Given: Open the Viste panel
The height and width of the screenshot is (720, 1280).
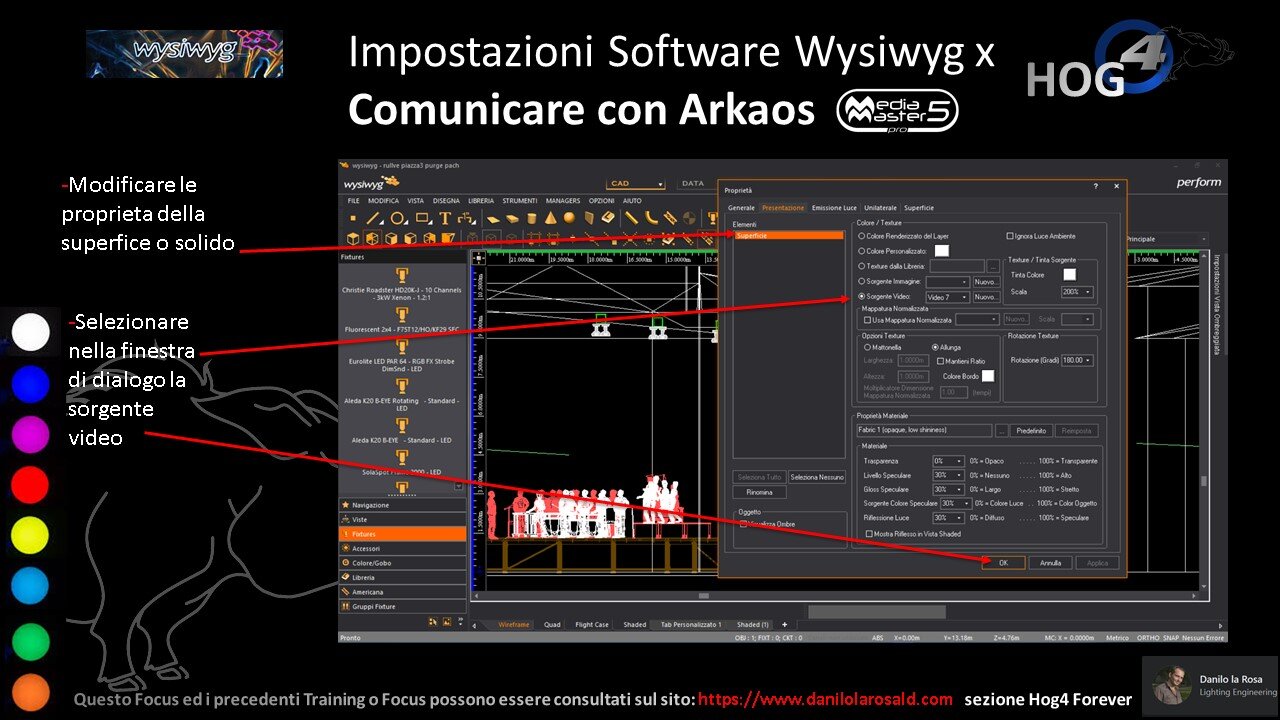Looking at the screenshot, I should click(403, 520).
